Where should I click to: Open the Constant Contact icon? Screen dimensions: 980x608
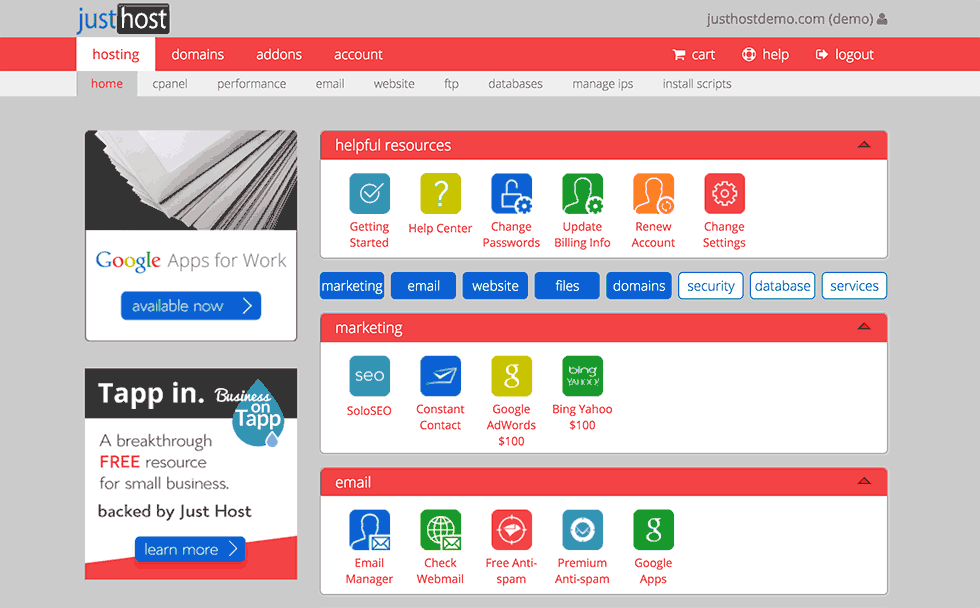(x=441, y=376)
